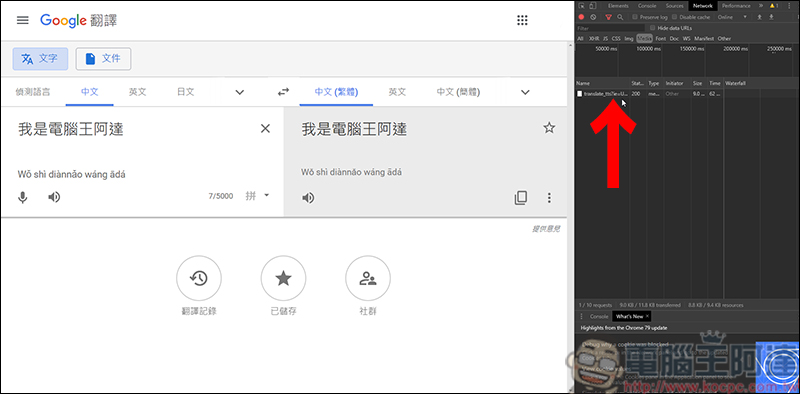The width and height of the screenshot is (800, 394).
Task: Select 英文 as the source language
Action: point(137,92)
